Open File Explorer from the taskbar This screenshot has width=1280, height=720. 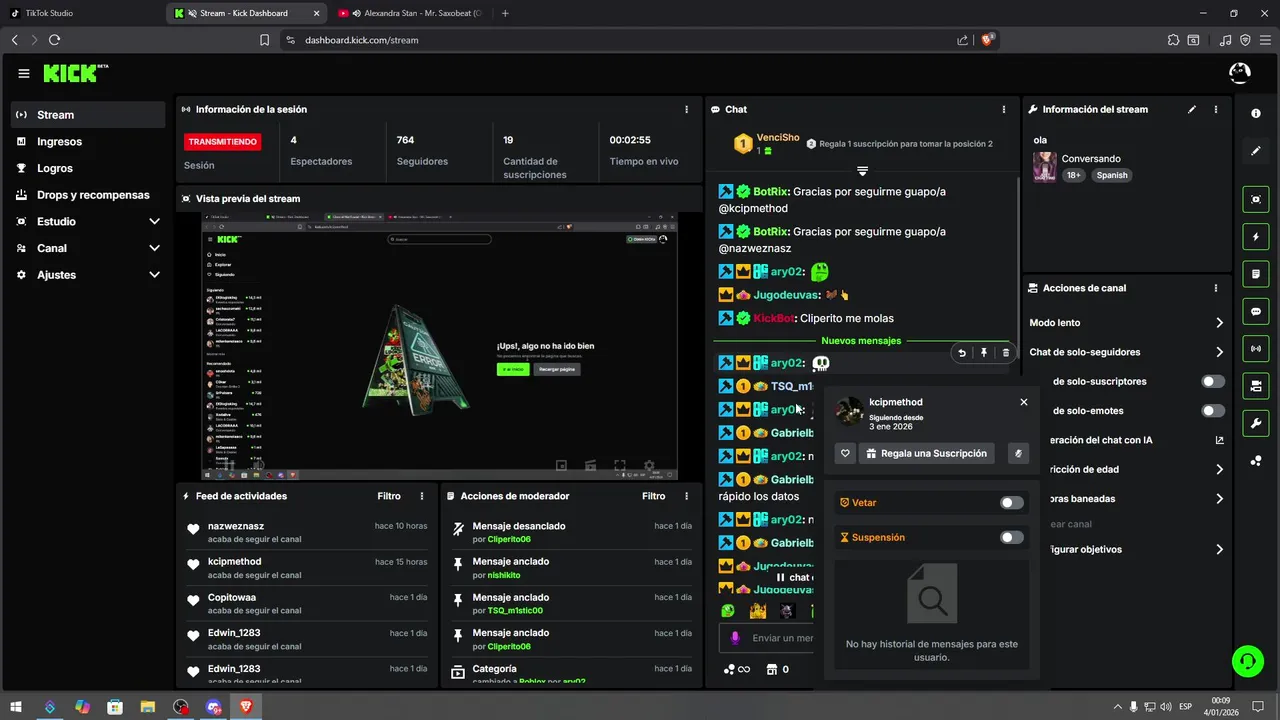click(x=148, y=707)
